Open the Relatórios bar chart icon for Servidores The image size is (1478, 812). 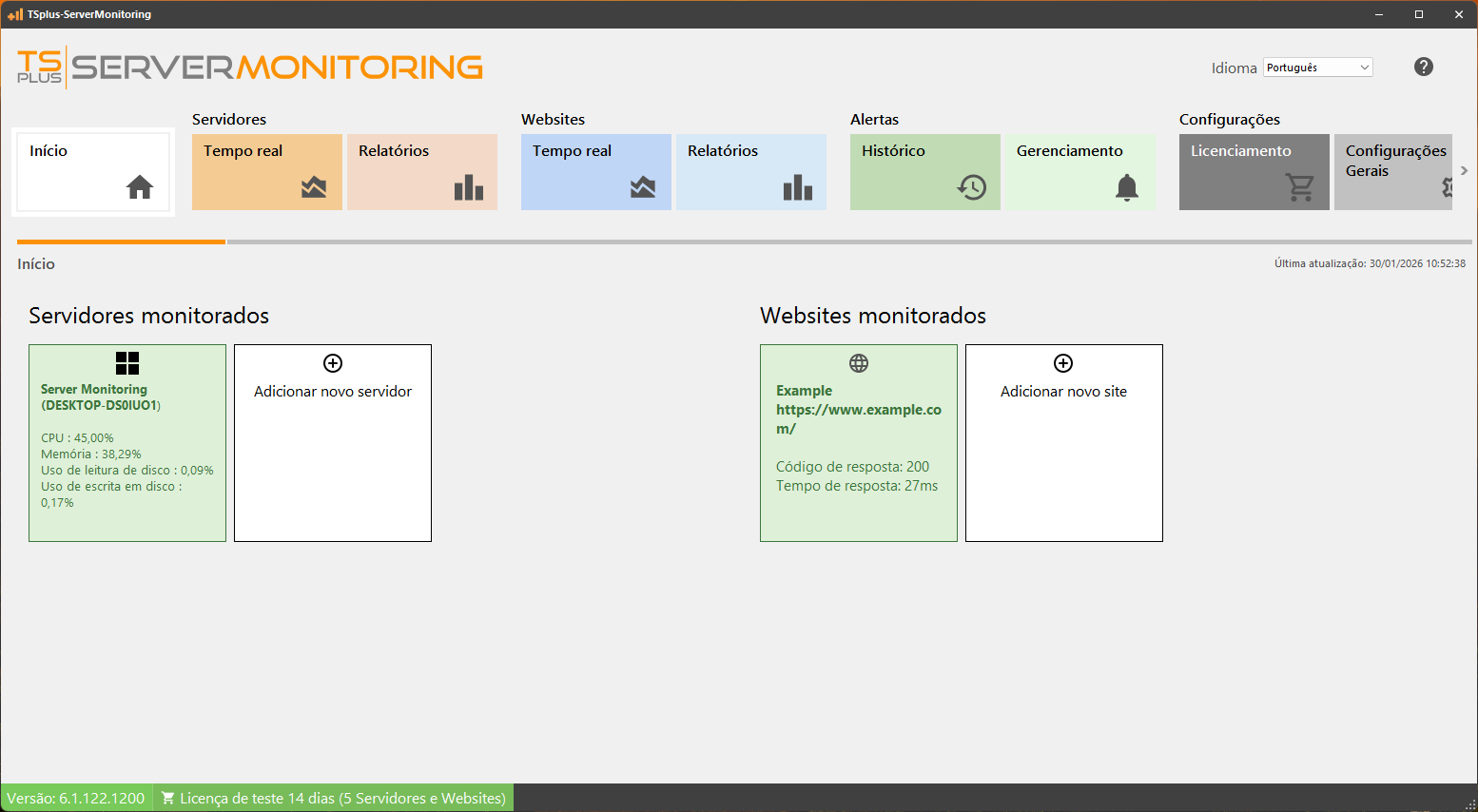(466, 187)
